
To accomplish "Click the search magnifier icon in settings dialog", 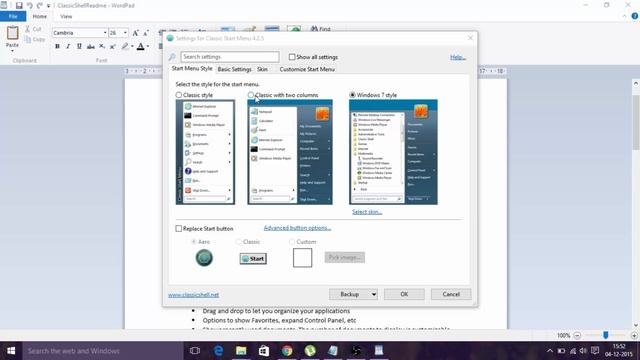I will click(172, 57).
